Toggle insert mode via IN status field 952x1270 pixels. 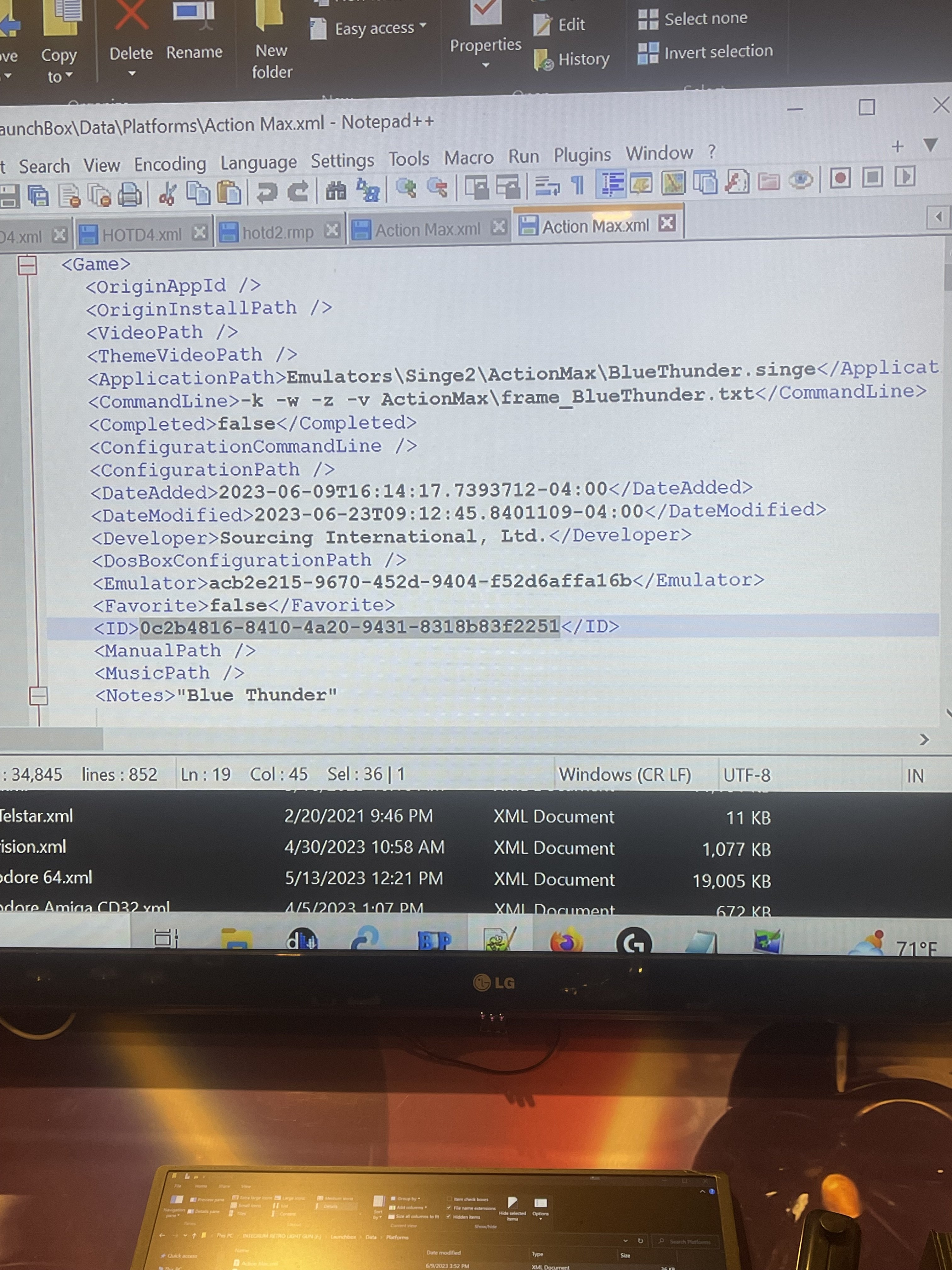point(915,776)
